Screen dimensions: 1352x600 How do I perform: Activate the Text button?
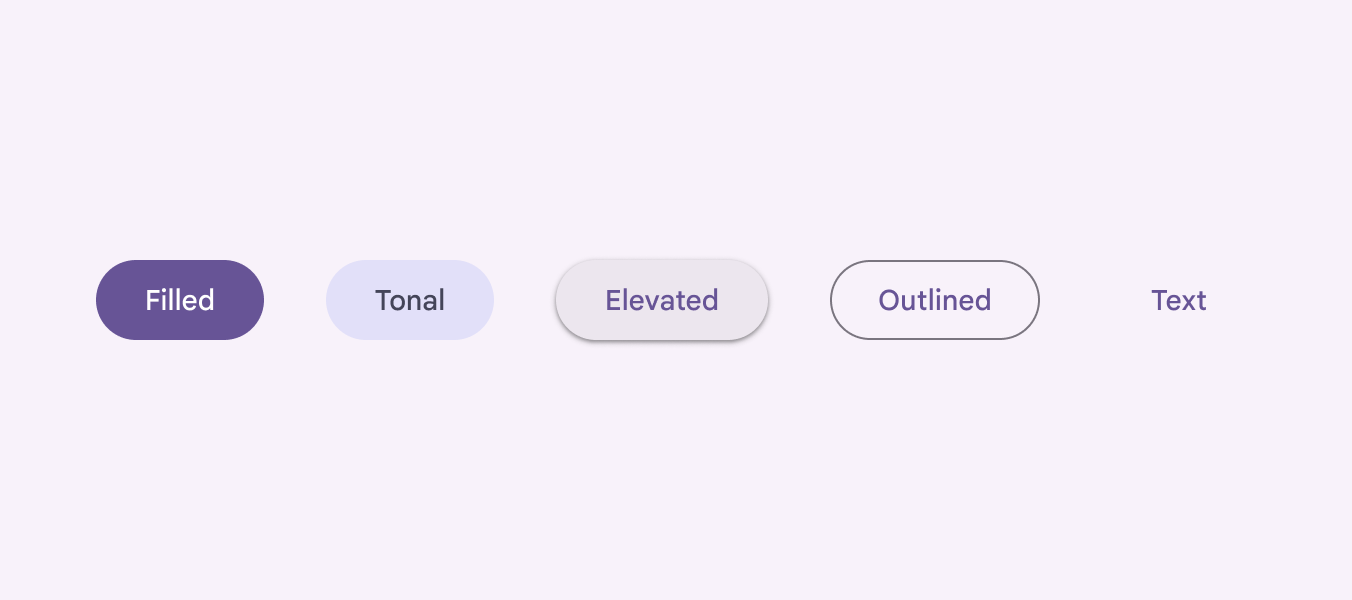pyautogui.click(x=1179, y=300)
